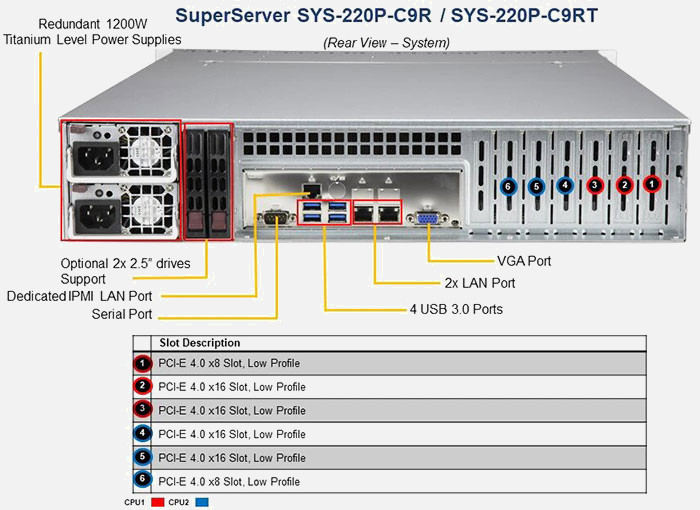Click the blue VGA connector on the rear panel
This screenshot has width=700, height=510.
click(427, 218)
